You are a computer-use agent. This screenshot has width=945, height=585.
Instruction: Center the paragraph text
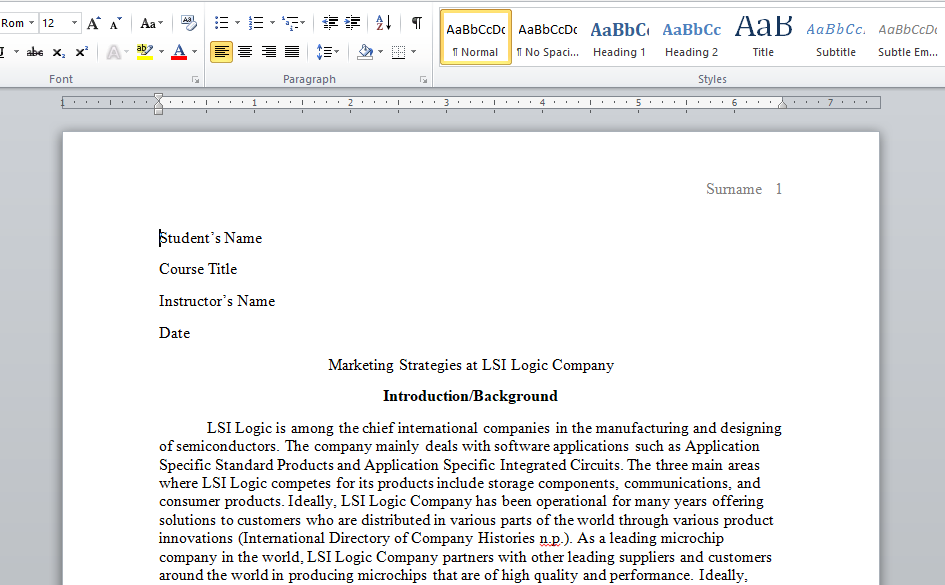click(x=245, y=52)
